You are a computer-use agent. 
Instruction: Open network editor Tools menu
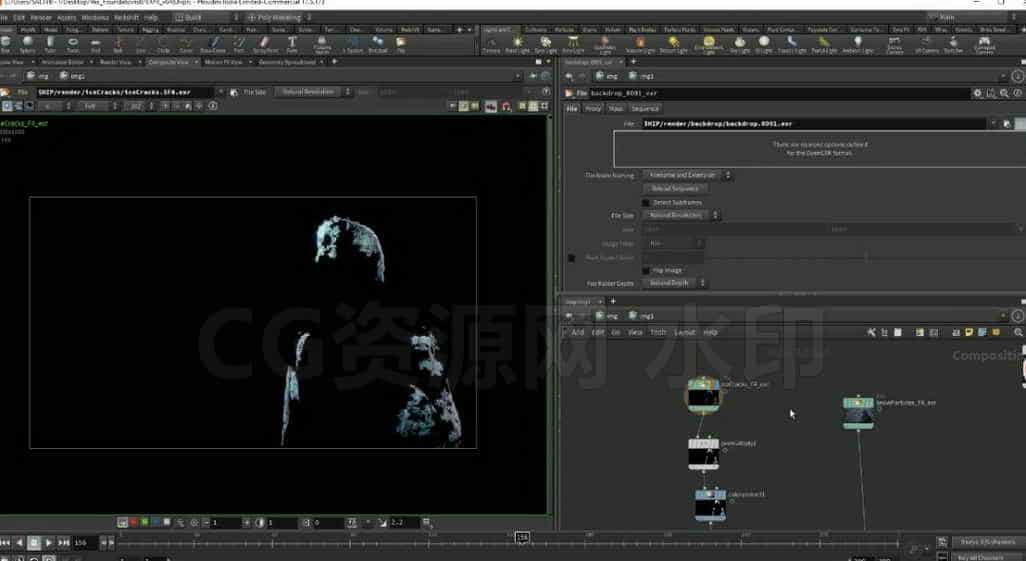(x=658, y=333)
